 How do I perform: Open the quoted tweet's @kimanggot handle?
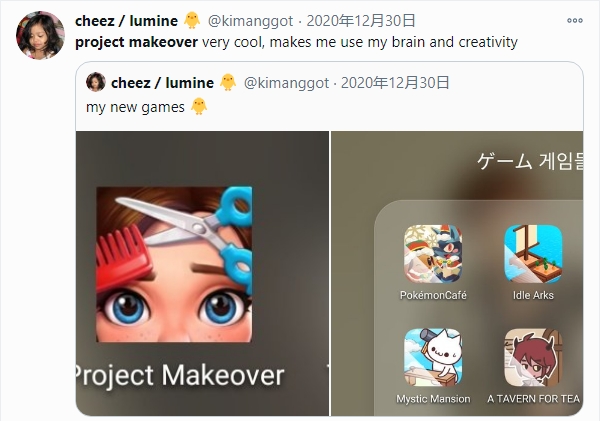(286, 83)
